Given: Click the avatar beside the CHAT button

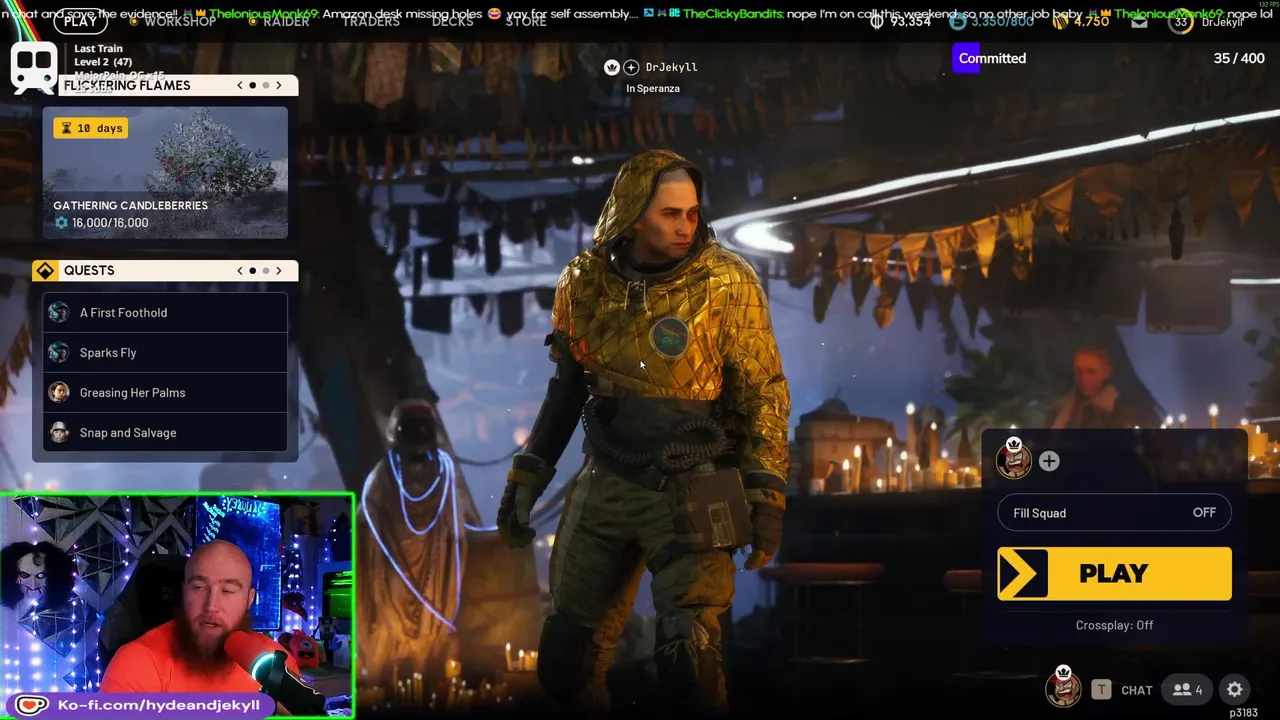Looking at the screenshot, I should [1063, 686].
